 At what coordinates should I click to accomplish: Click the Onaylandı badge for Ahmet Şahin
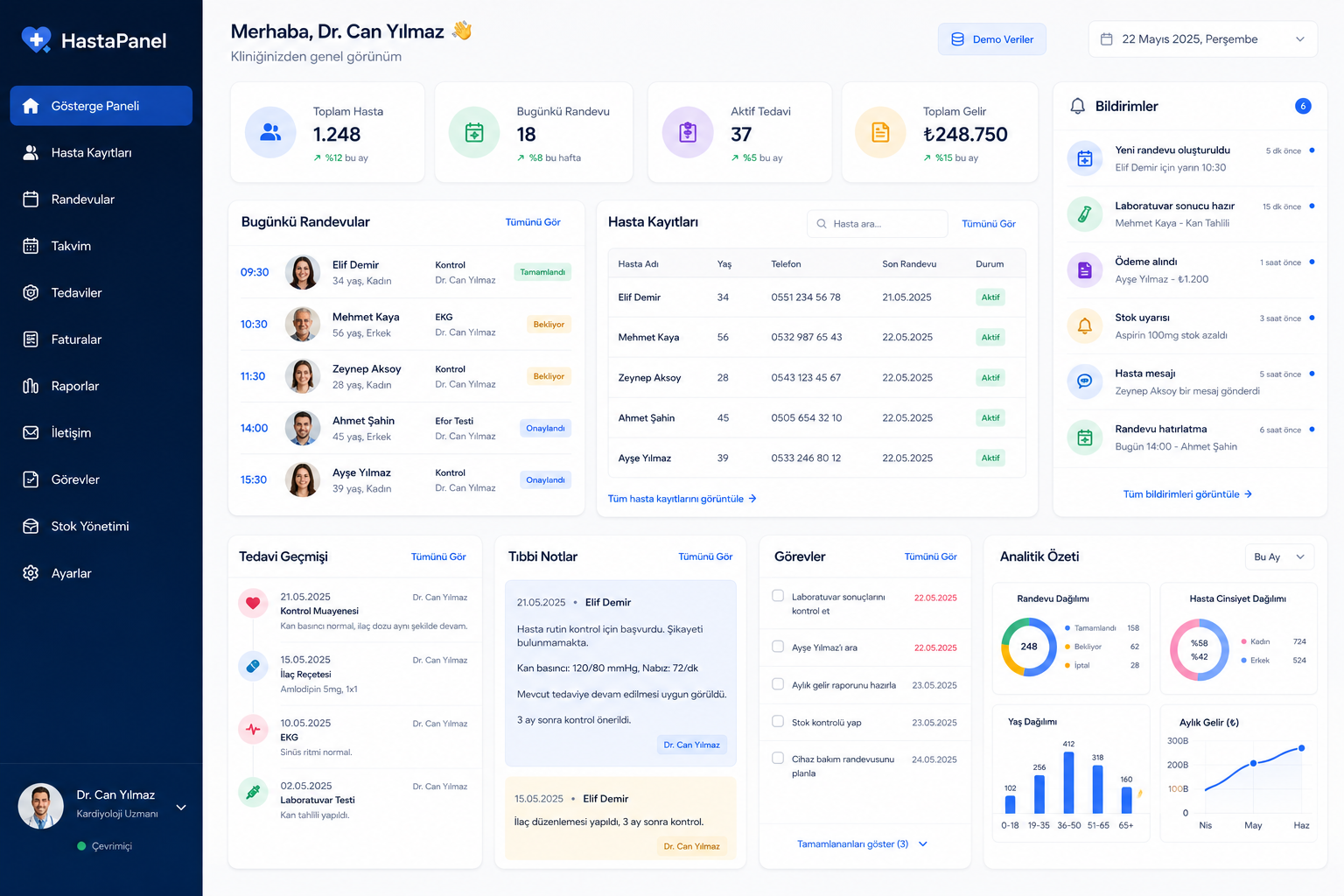pyautogui.click(x=545, y=428)
